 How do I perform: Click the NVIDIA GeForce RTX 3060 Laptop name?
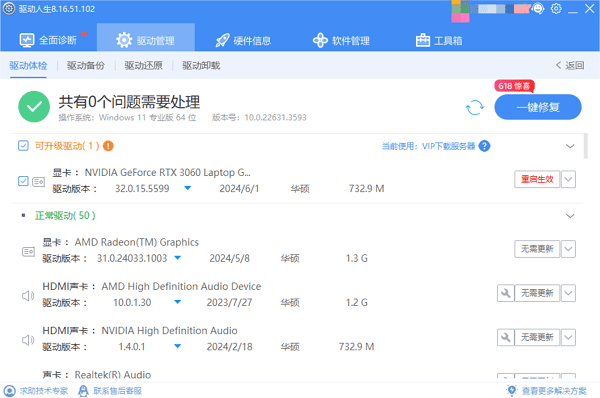click(x=168, y=173)
